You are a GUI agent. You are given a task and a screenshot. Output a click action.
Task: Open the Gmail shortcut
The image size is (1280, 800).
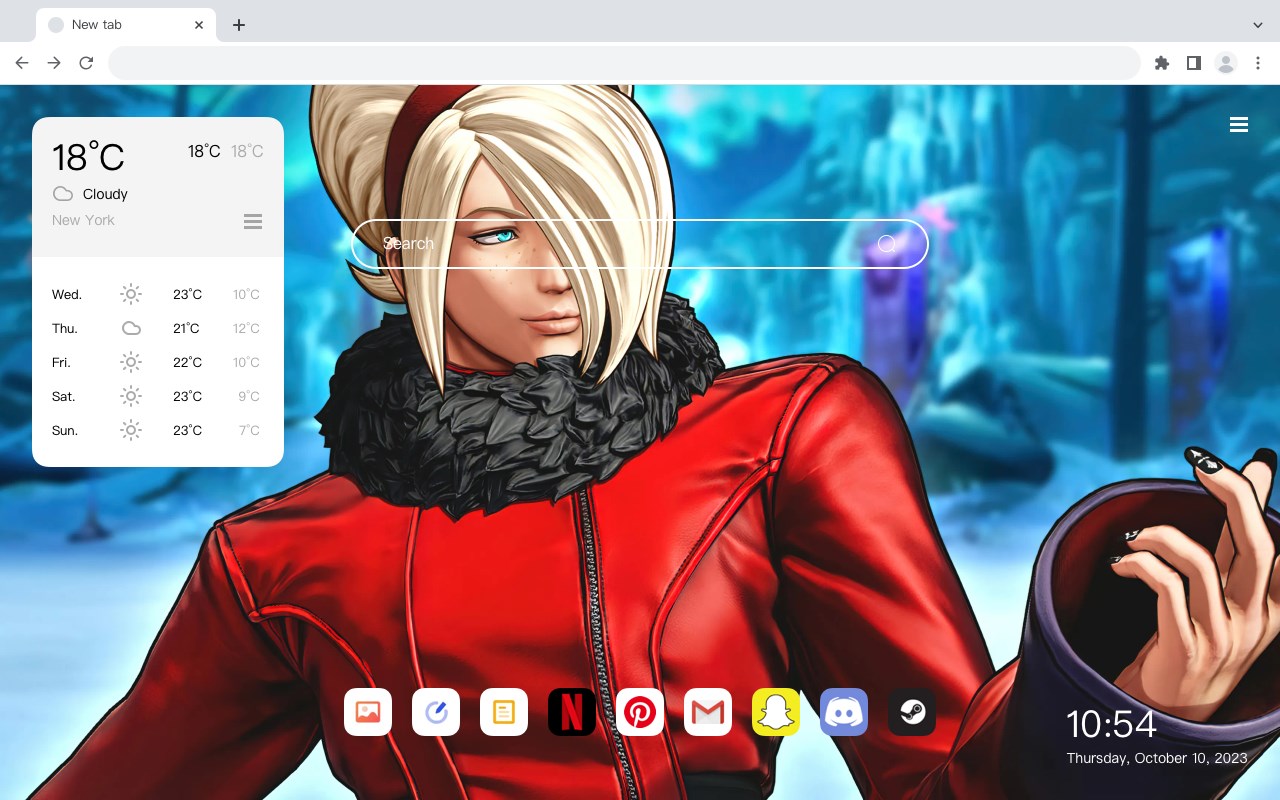(x=708, y=712)
